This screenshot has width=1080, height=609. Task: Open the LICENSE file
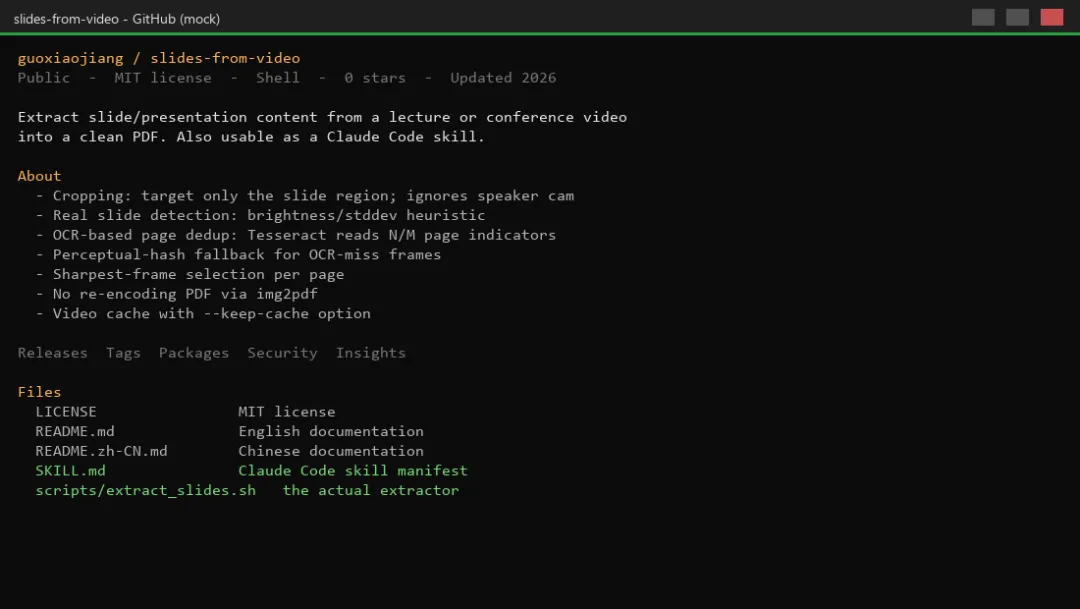(x=66, y=411)
